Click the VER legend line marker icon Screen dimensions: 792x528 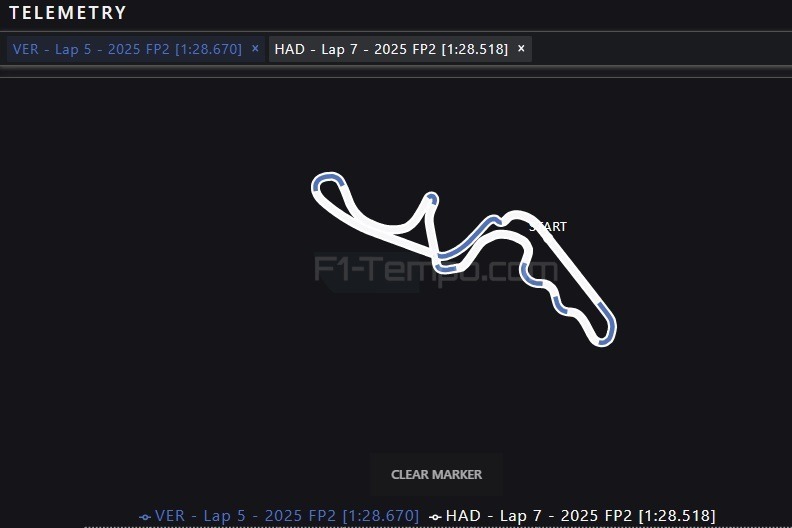coord(145,517)
